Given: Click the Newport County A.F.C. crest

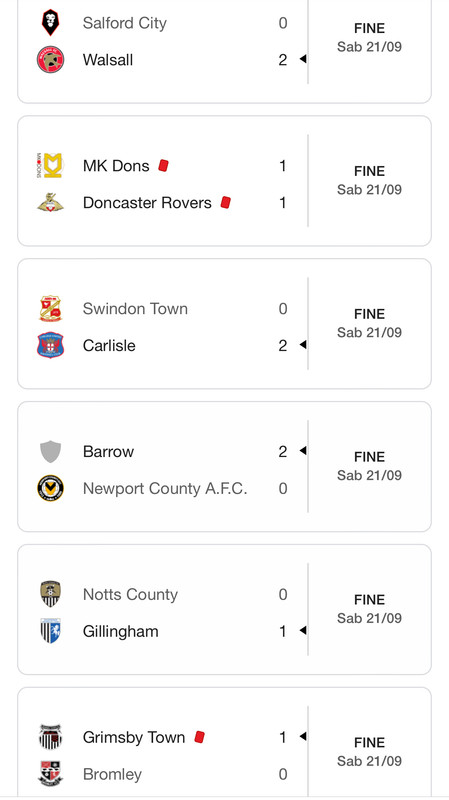Looking at the screenshot, I should tap(51, 488).
